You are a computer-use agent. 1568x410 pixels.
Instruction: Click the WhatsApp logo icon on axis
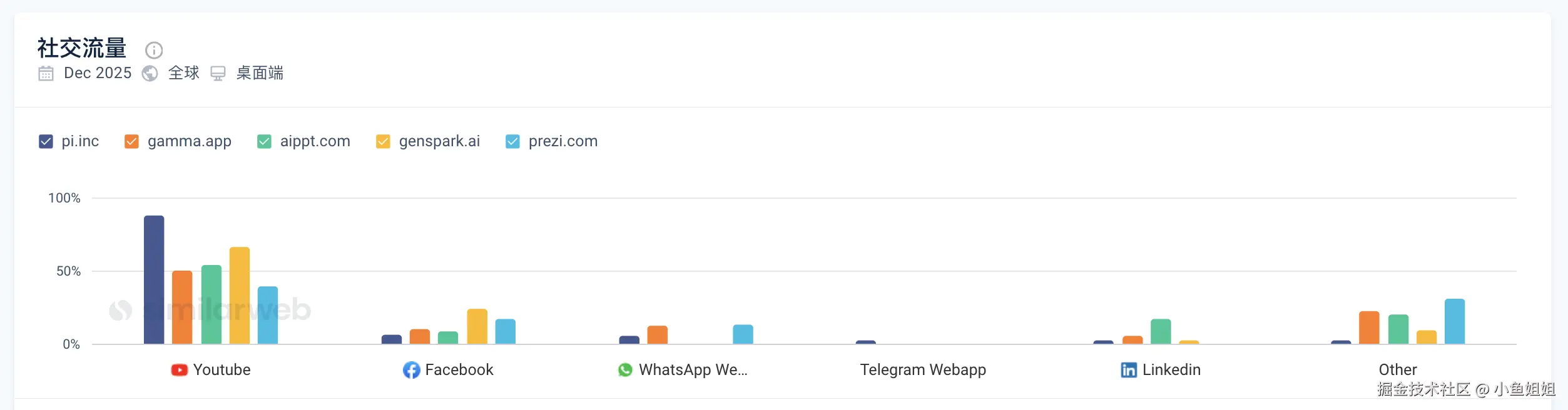(x=625, y=370)
